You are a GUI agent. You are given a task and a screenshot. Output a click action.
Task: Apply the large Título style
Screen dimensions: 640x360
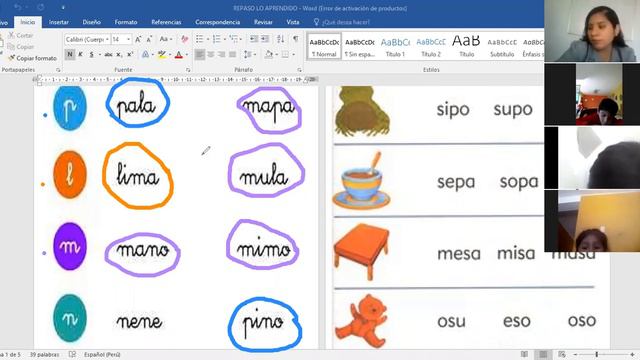(x=466, y=46)
